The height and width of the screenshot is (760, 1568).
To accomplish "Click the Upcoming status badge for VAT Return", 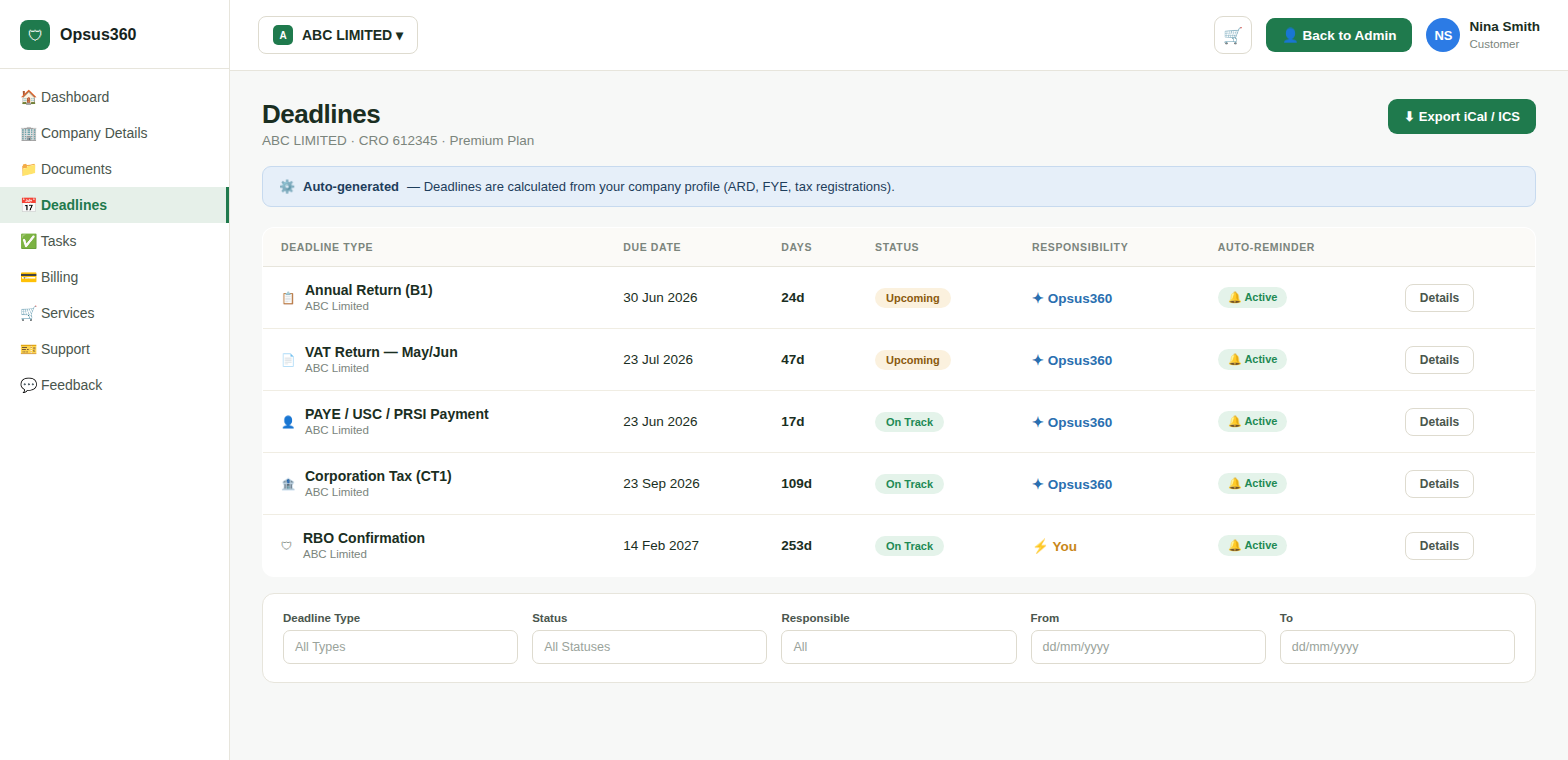I will (912, 360).
